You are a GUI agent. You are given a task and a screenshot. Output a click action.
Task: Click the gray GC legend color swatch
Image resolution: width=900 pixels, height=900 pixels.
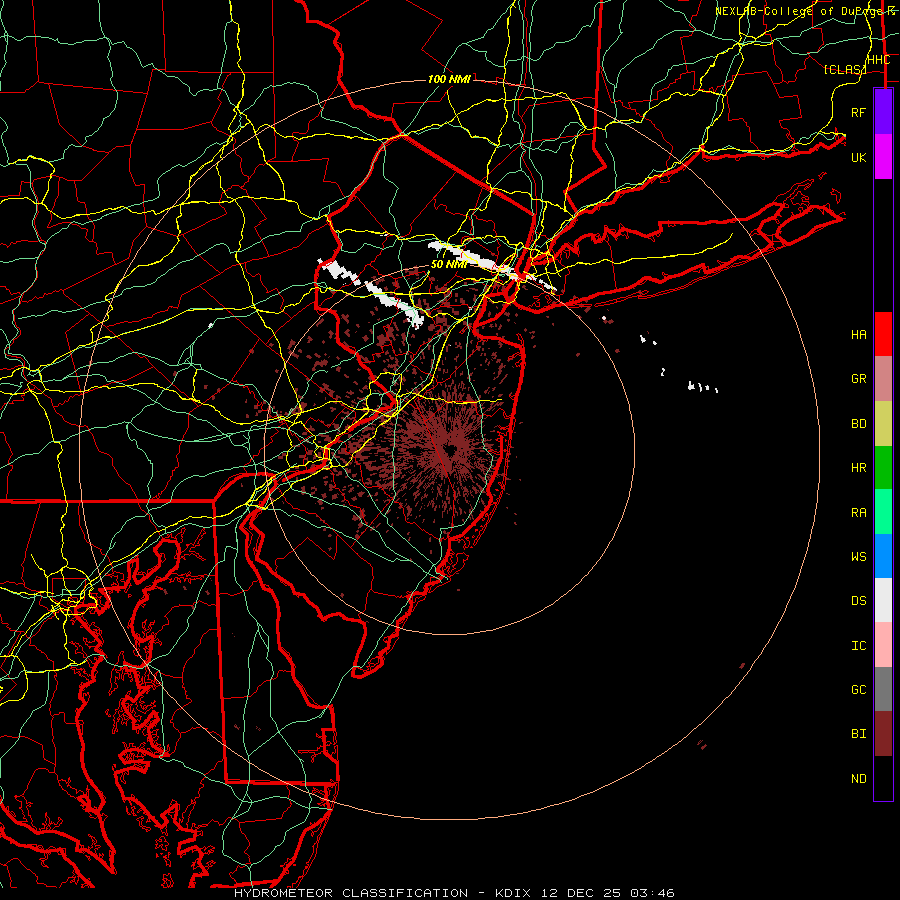tap(883, 689)
